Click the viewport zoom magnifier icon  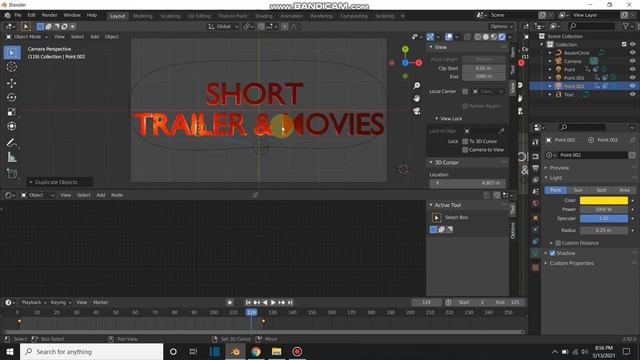pyautogui.click(x=416, y=86)
